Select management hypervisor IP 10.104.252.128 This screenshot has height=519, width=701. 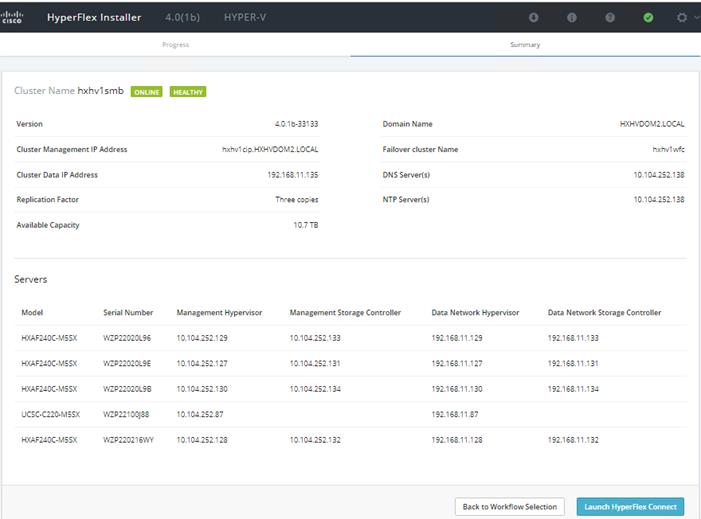coord(202,440)
